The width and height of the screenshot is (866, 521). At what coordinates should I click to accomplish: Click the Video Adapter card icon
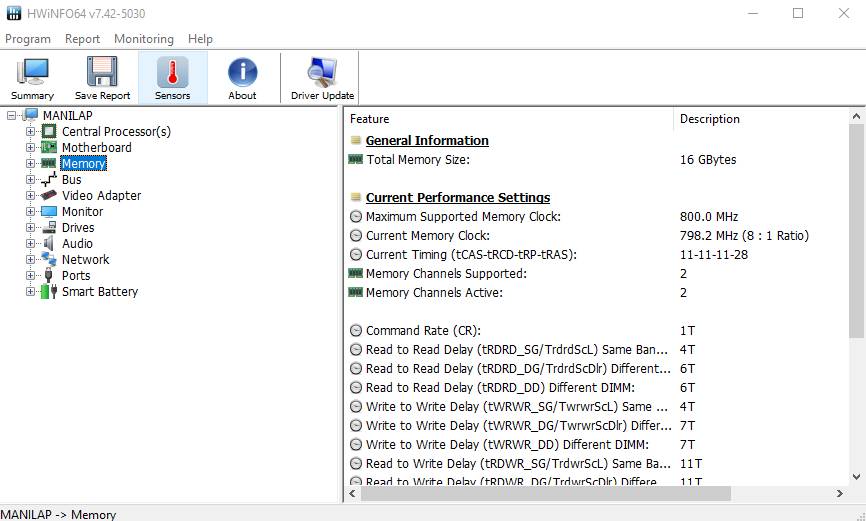49,195
